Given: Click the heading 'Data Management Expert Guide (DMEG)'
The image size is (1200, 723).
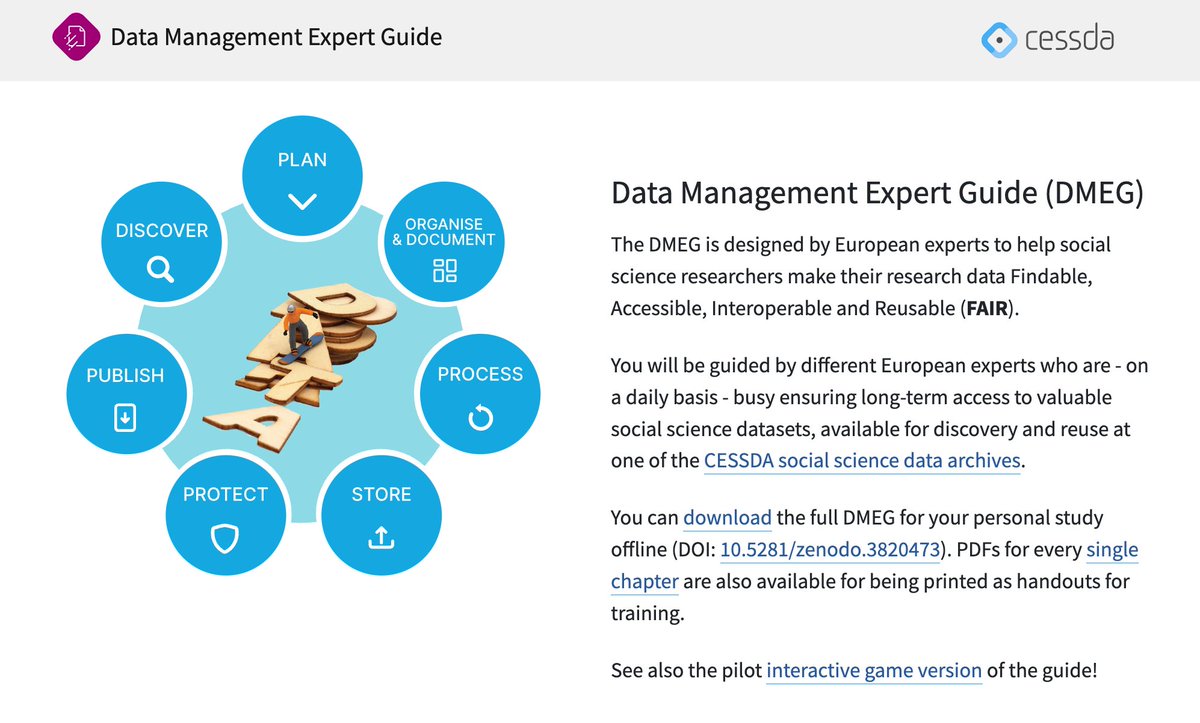Looking at the screenshot, I should 877,193.
